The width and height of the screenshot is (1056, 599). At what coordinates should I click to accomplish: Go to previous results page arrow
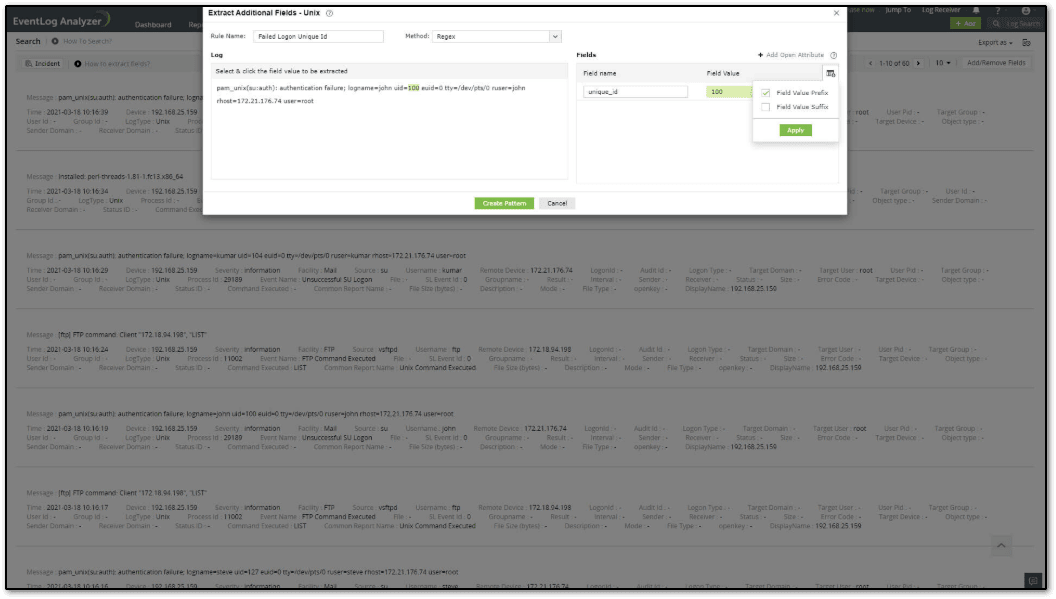point(871,63)
